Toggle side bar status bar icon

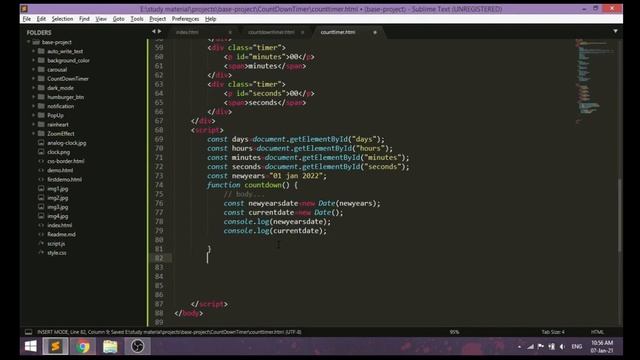pyautogui.click(x=28, y=332)
